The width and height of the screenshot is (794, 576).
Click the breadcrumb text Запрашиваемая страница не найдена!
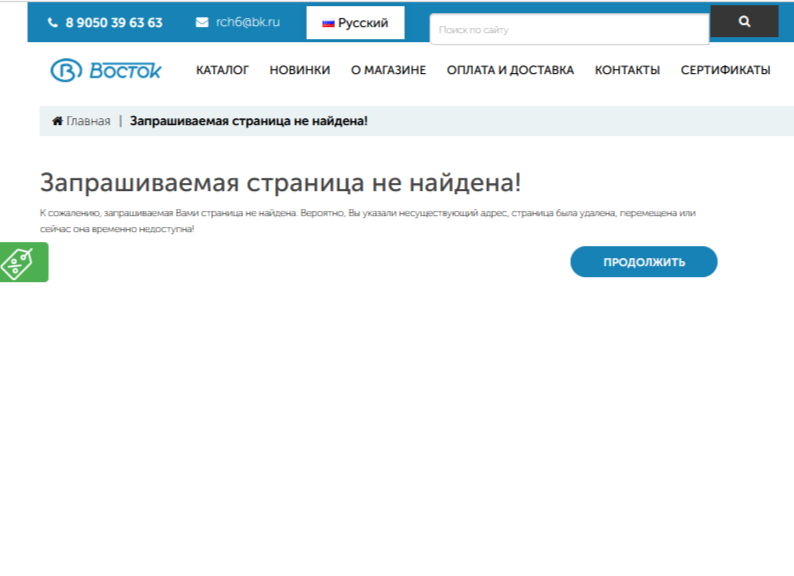pos(249,121)
